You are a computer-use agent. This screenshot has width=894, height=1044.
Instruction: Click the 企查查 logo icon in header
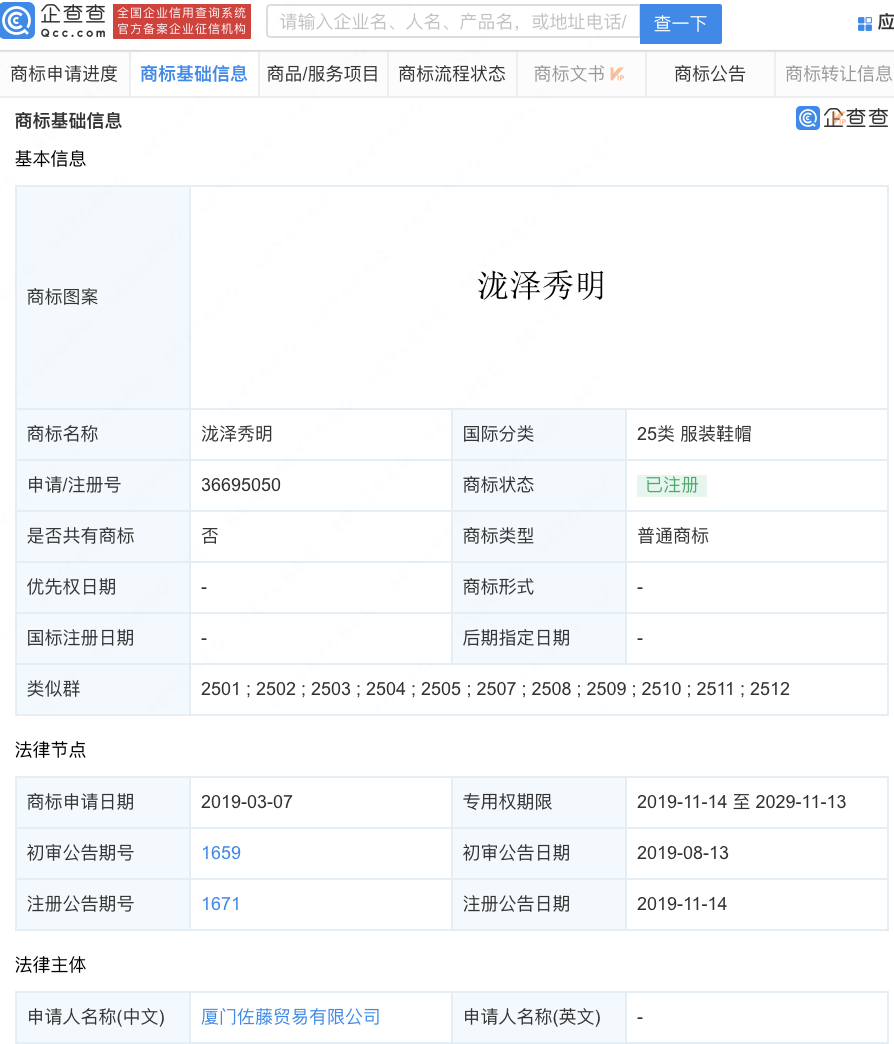point(17,20)
